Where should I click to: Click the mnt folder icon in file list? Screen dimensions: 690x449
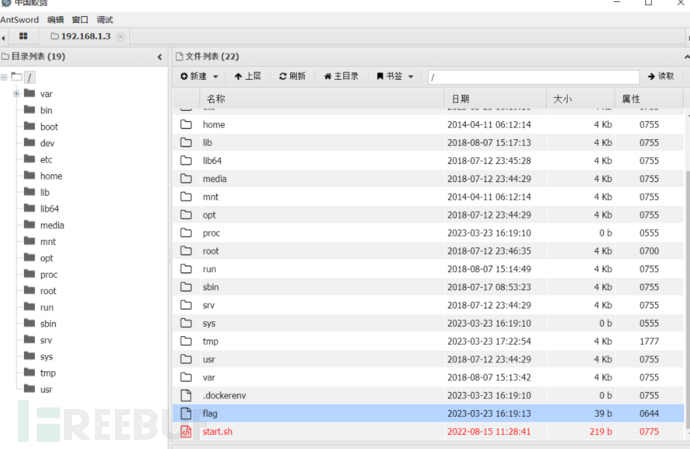point(186,196)
